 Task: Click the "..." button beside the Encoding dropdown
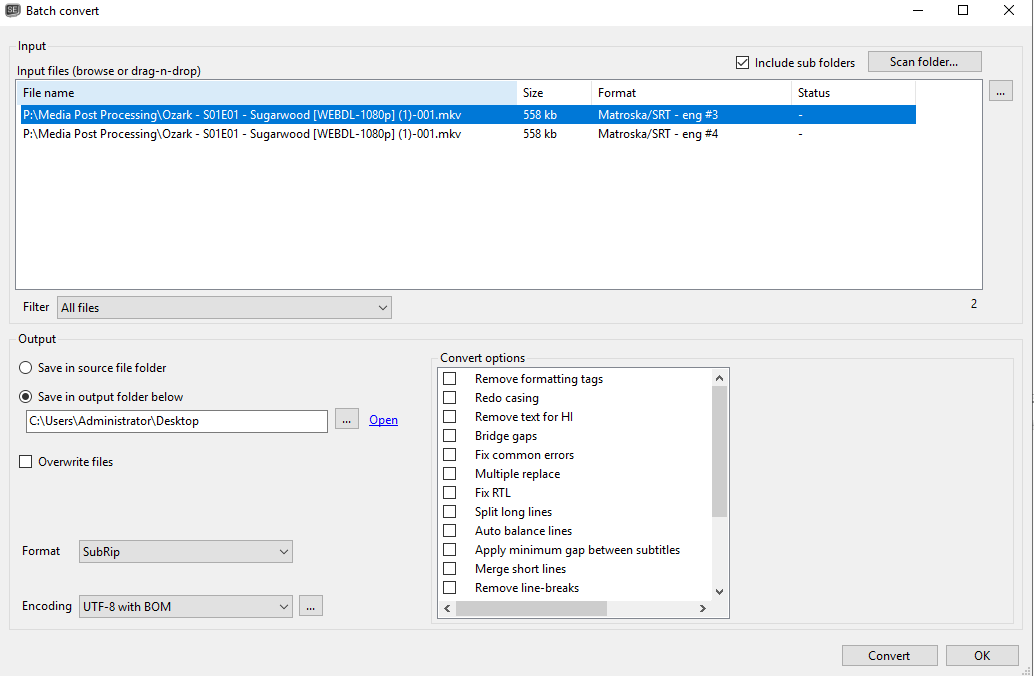(310, 605)
